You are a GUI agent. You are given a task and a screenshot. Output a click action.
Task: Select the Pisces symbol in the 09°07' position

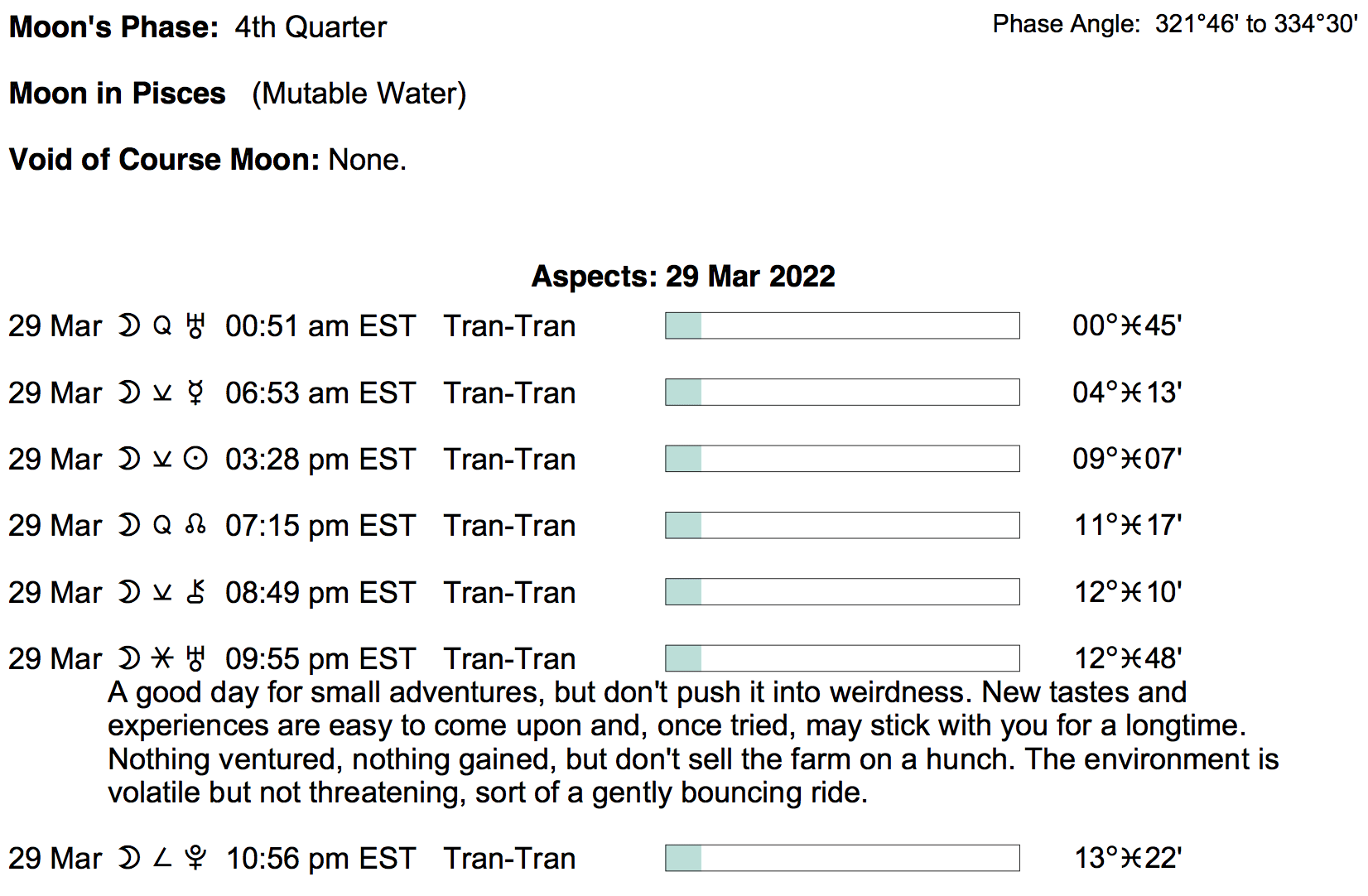tap(1131, 459)
